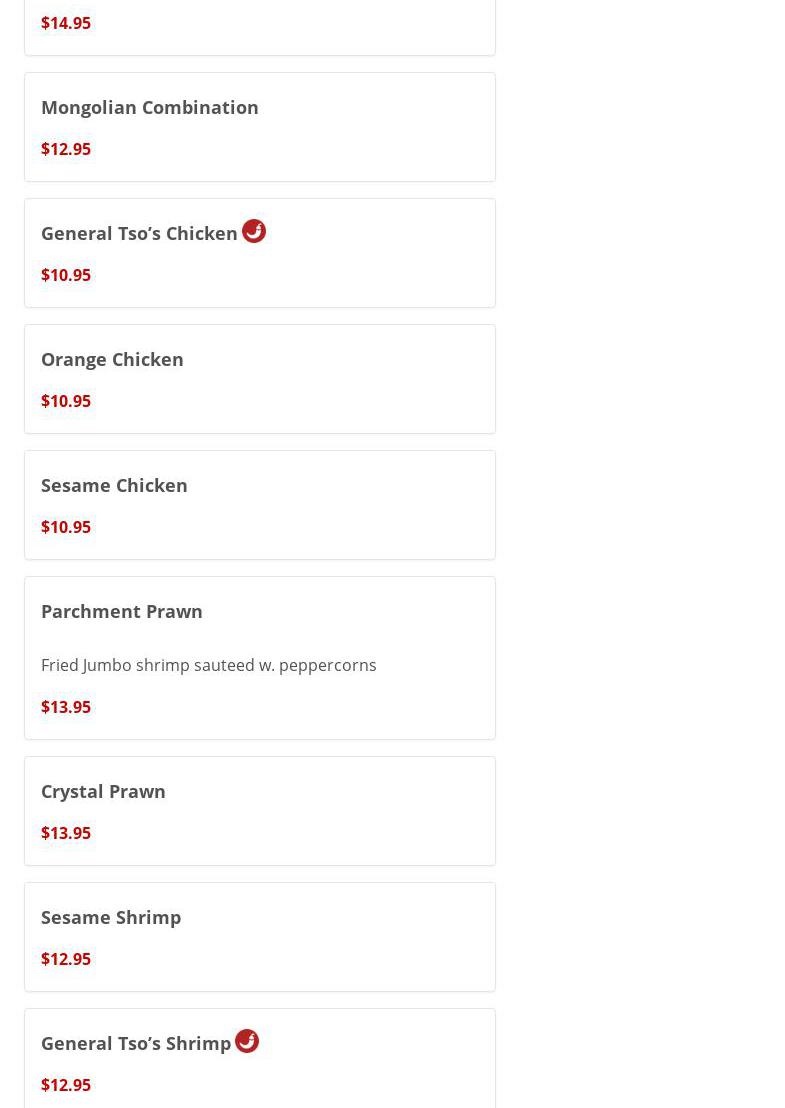The height and width of the screenshot is (1108, 785).
Task: Click the price under General Tso's Chicken
Action: pos(66,275)
